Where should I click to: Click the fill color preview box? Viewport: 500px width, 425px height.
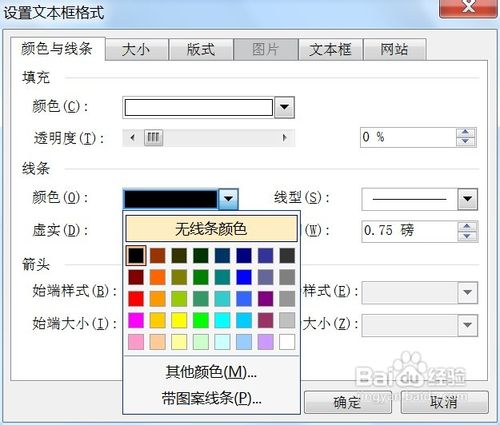tap(199, 107)
